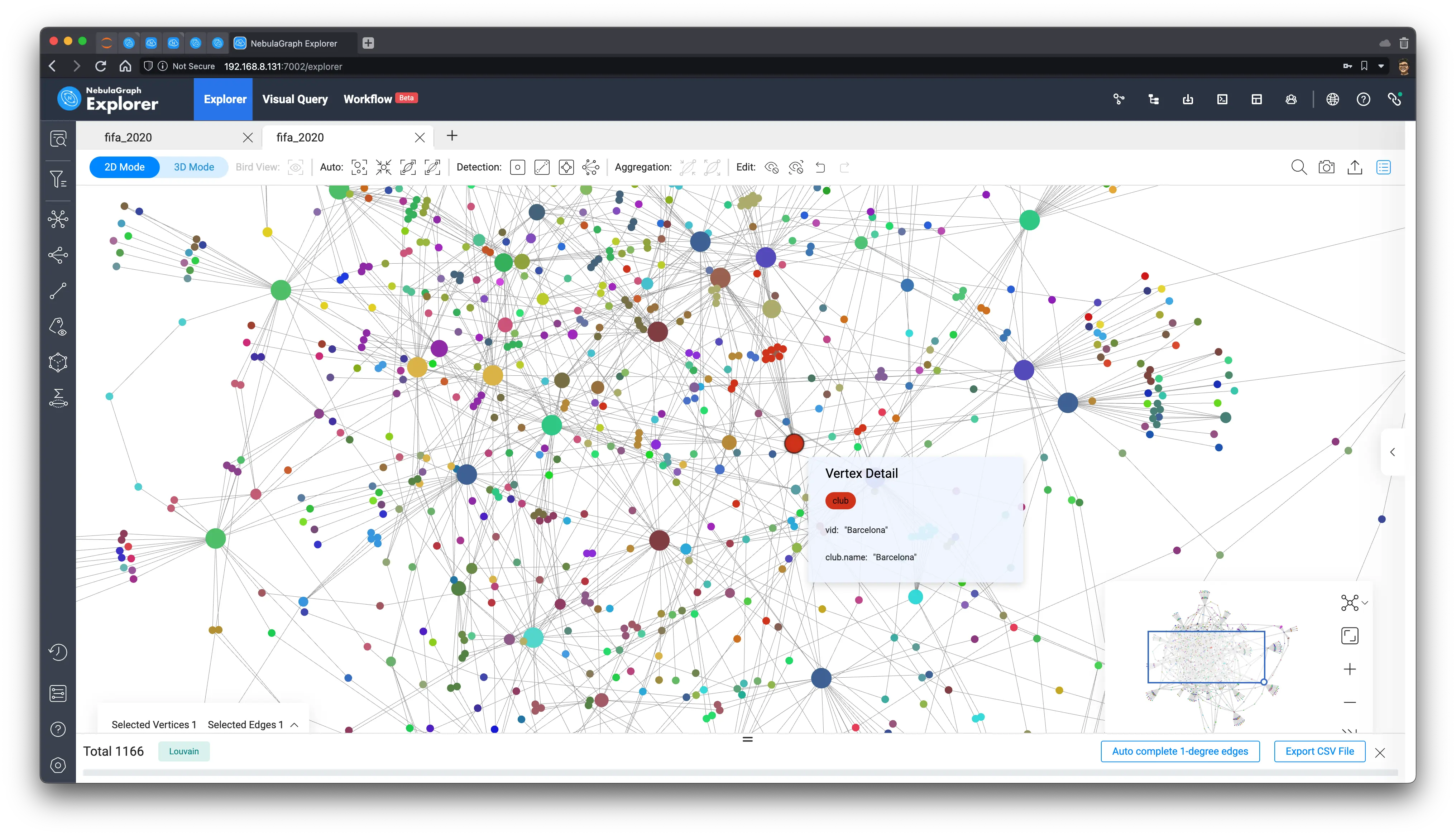Click the canvas camera screenshot icon

[x=1326, y=167]
